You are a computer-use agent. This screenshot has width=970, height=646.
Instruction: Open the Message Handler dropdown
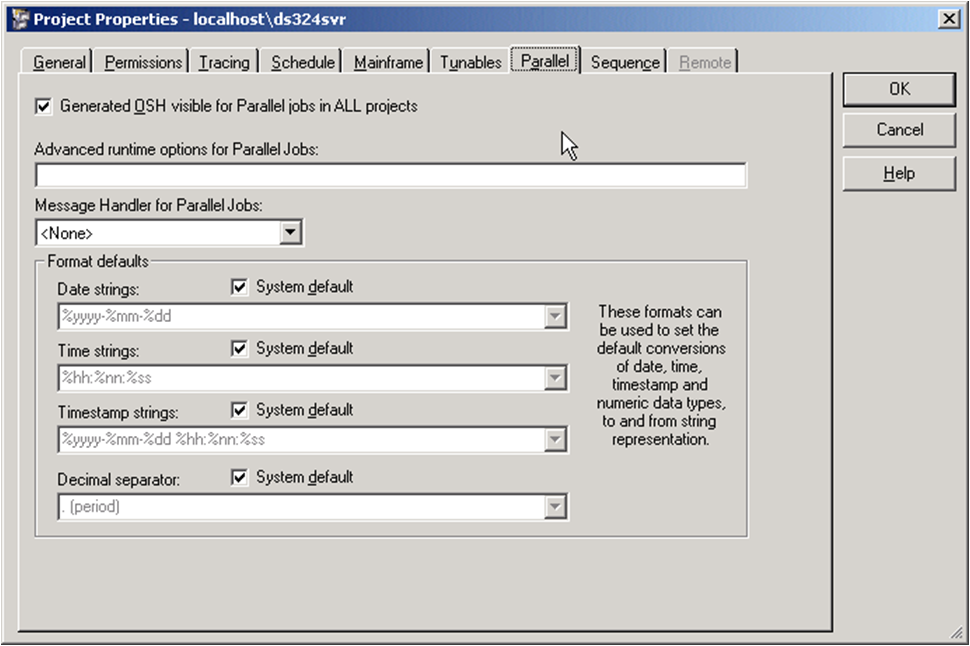pos(290,233)
